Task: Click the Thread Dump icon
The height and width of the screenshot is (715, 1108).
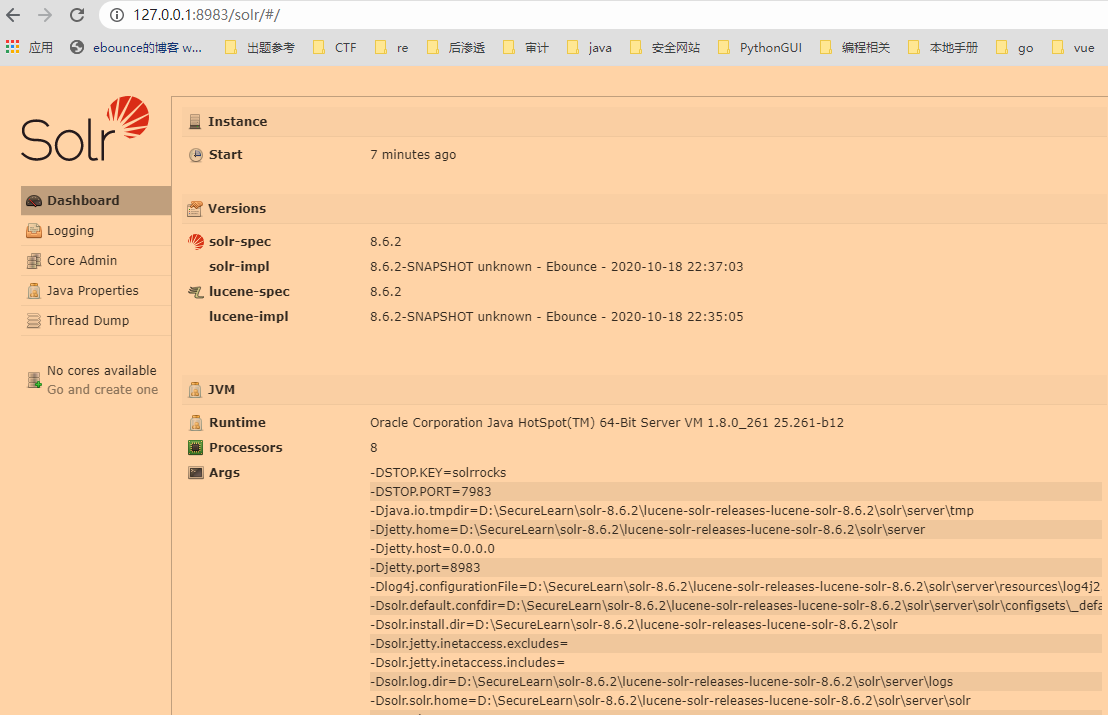Action: click(34, 321)
